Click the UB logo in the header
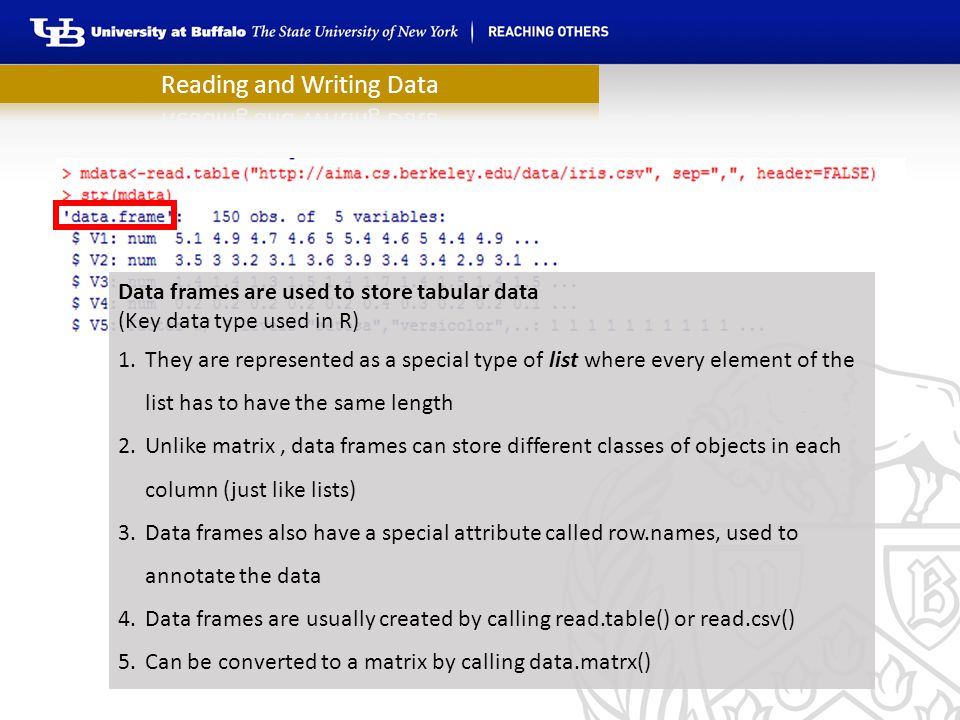This screenshot has width=960, height=720. tap(58, 32)
